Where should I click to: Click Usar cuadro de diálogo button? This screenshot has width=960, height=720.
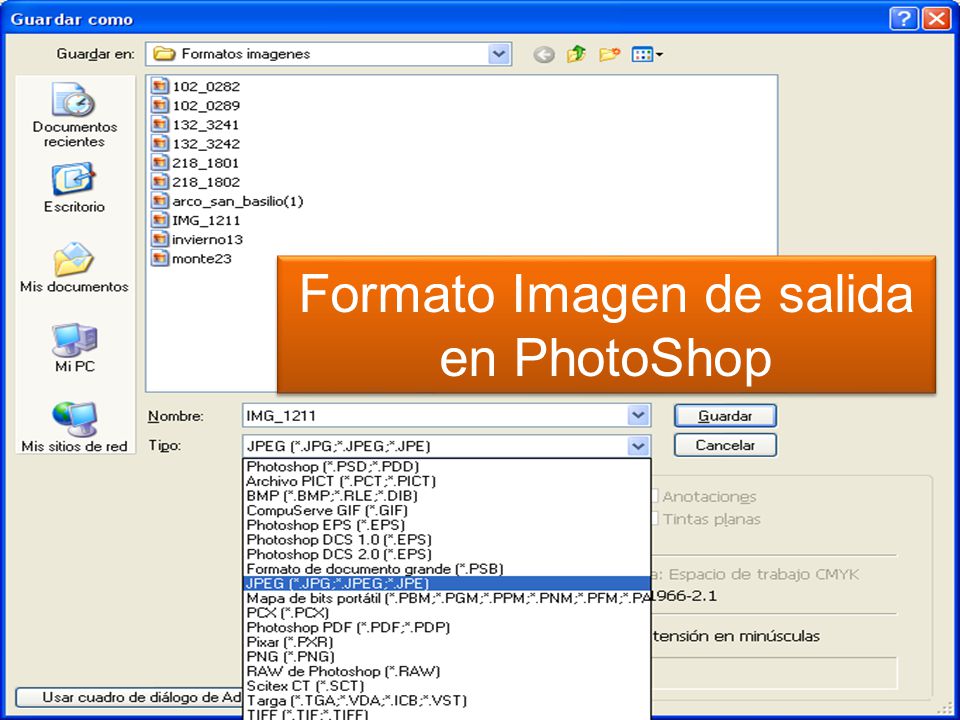pos(129,697)
